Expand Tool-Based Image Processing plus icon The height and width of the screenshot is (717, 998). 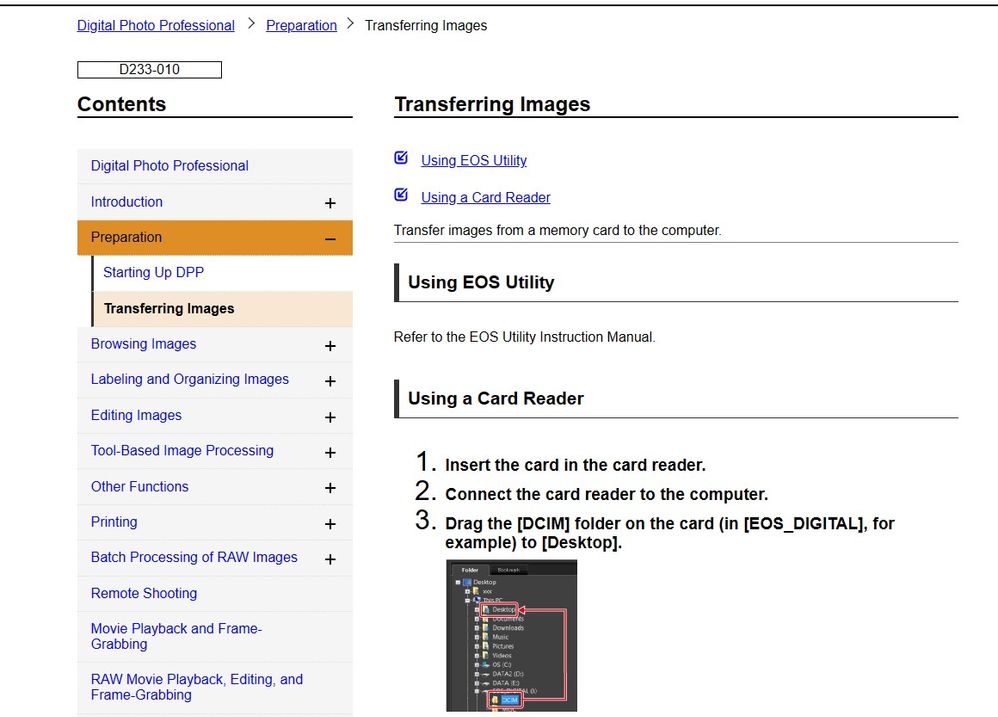pos(330,453)
